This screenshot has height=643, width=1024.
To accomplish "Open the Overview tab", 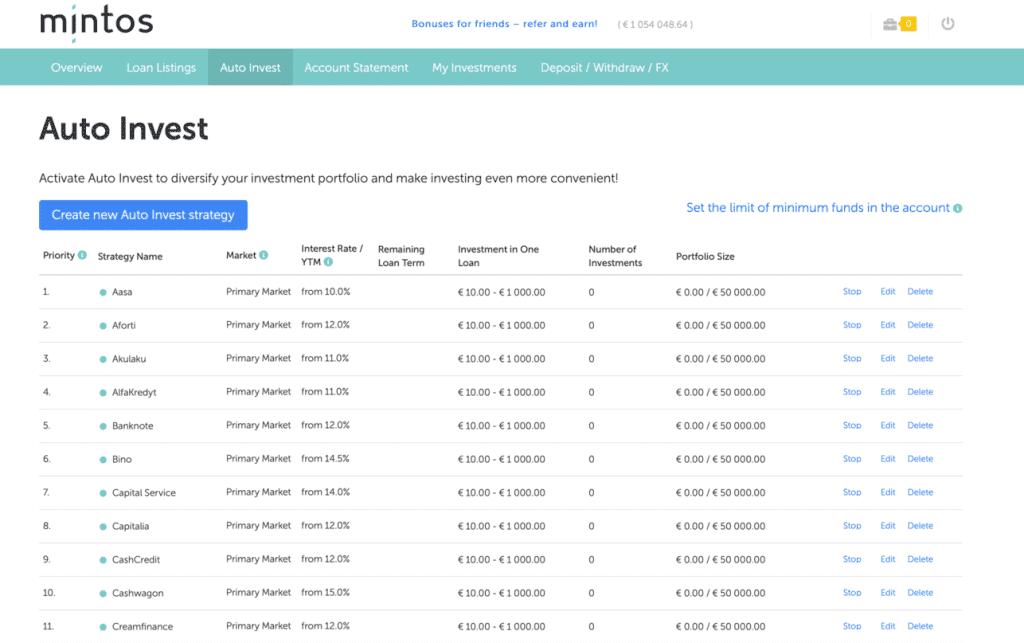I will pyautogui.click(x=76, y=67).
